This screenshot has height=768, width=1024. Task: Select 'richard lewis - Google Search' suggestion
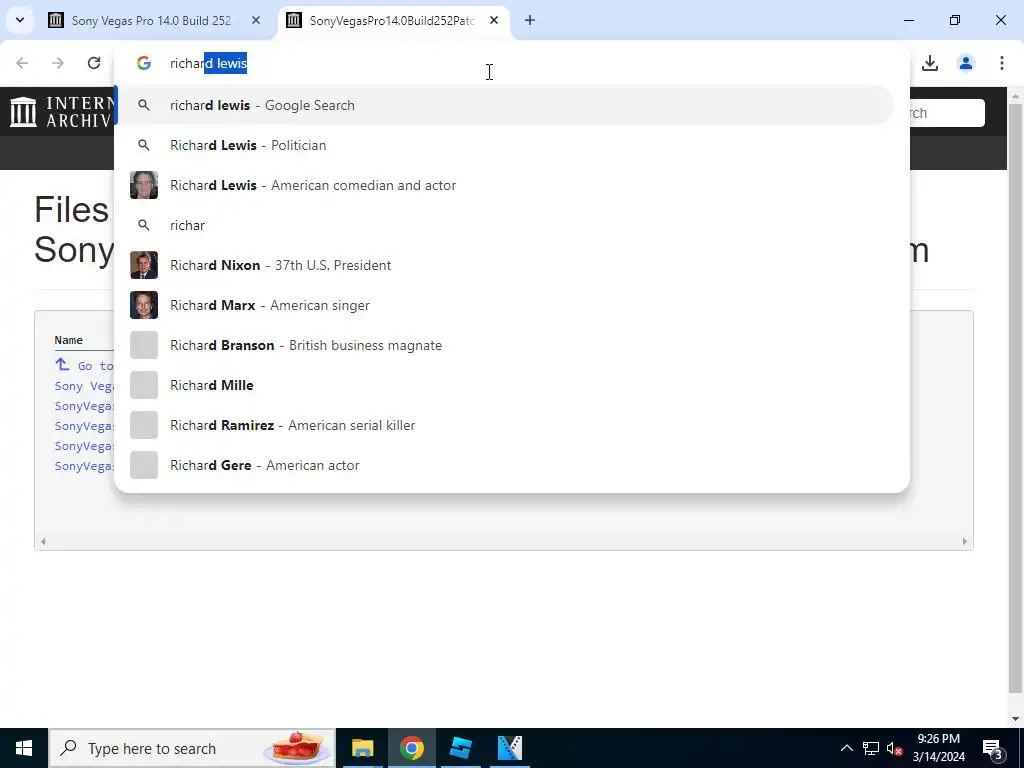pyautogui.click(x=504, y=105)
